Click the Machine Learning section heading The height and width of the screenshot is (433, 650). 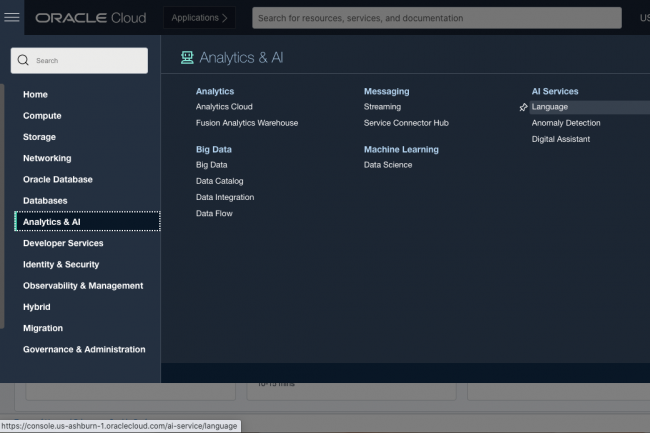point(401,149)
